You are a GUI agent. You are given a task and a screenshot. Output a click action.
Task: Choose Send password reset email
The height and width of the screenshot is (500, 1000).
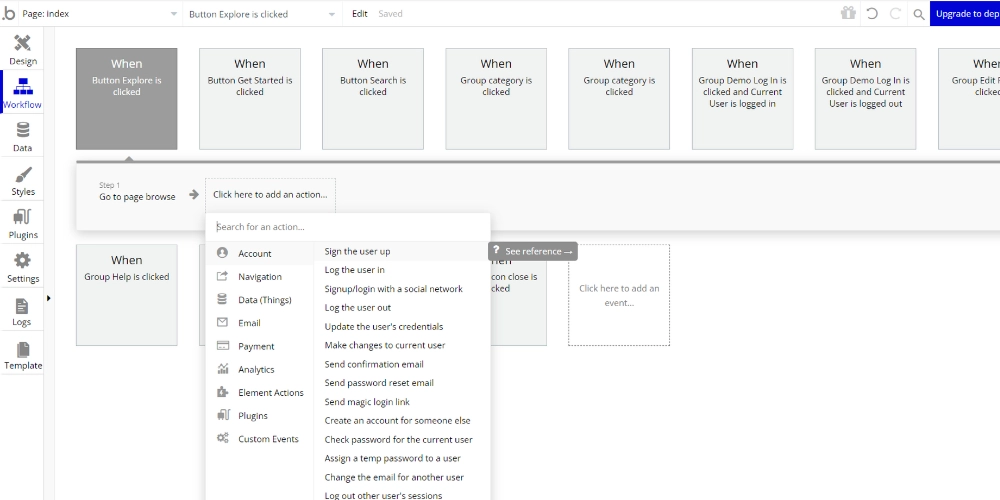coord(402,383)
